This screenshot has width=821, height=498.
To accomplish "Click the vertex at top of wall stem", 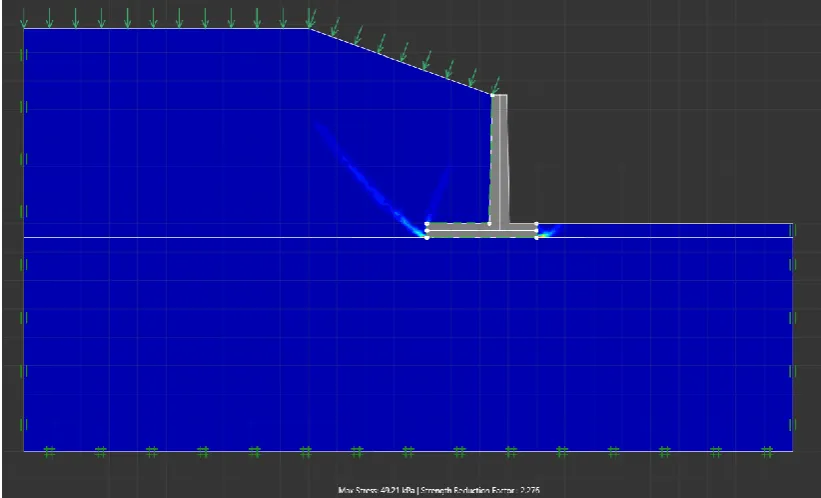I will coord(493,95).
